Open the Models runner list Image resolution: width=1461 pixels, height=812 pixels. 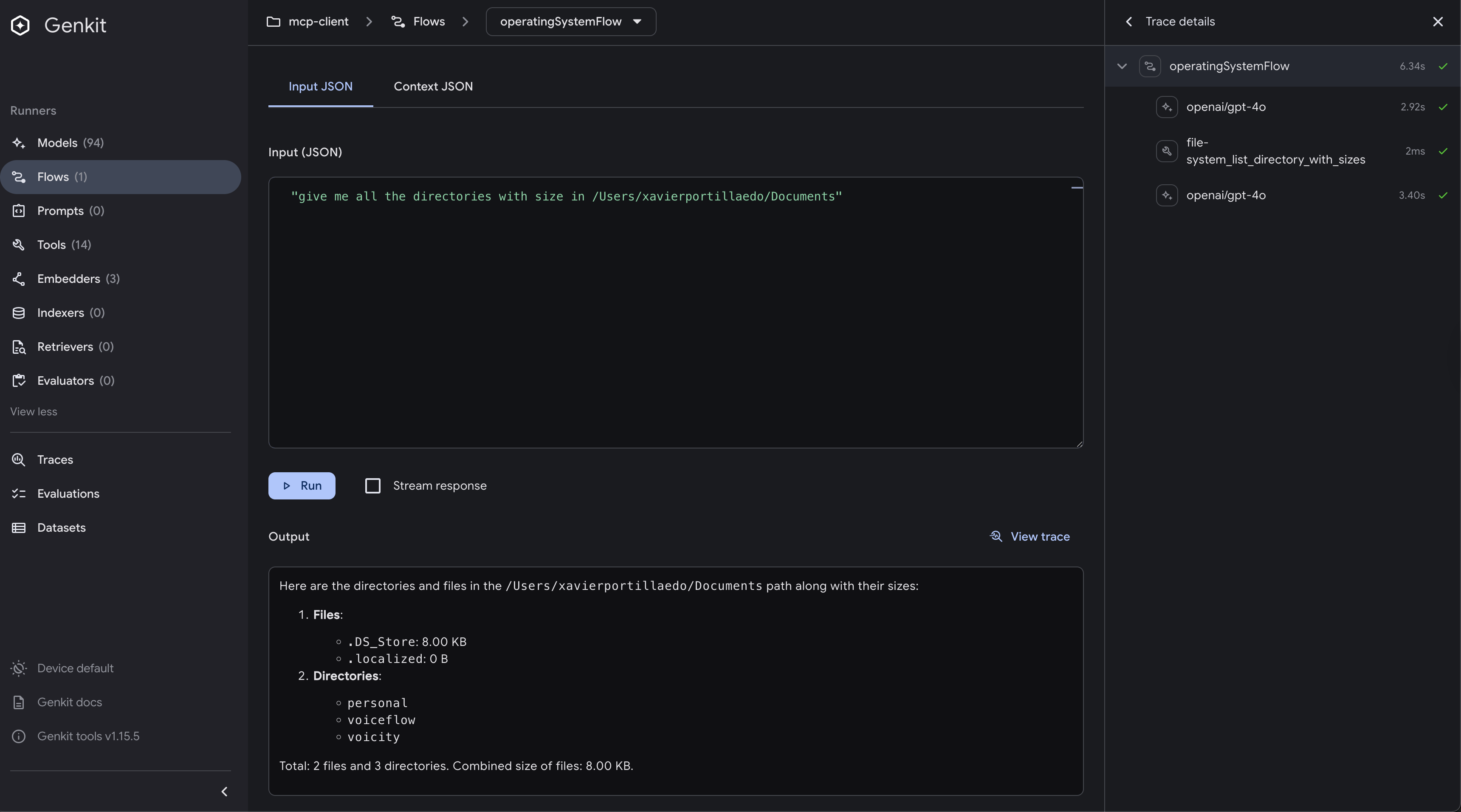point(120,143)
